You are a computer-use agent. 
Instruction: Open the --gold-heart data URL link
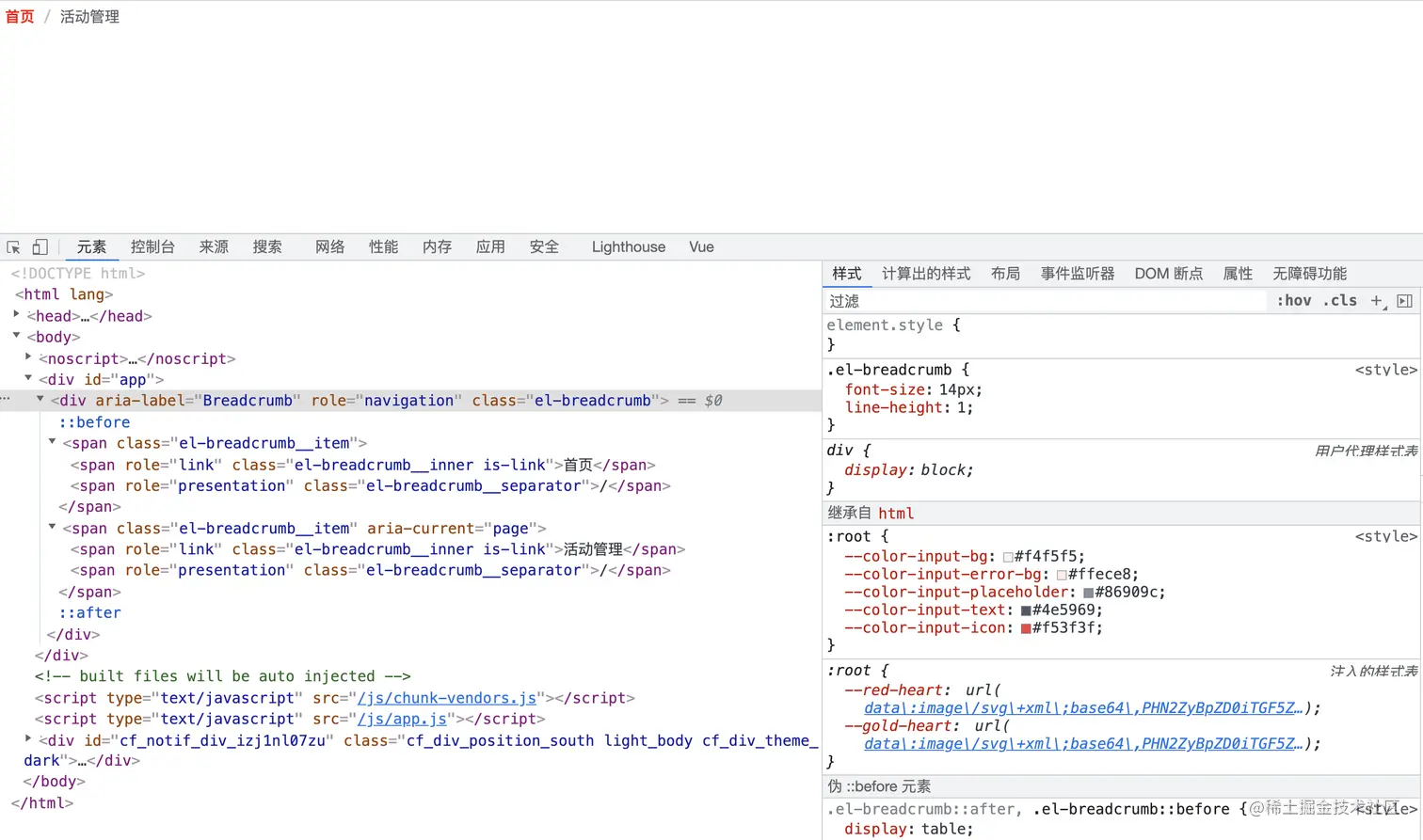coord(1083,744)
